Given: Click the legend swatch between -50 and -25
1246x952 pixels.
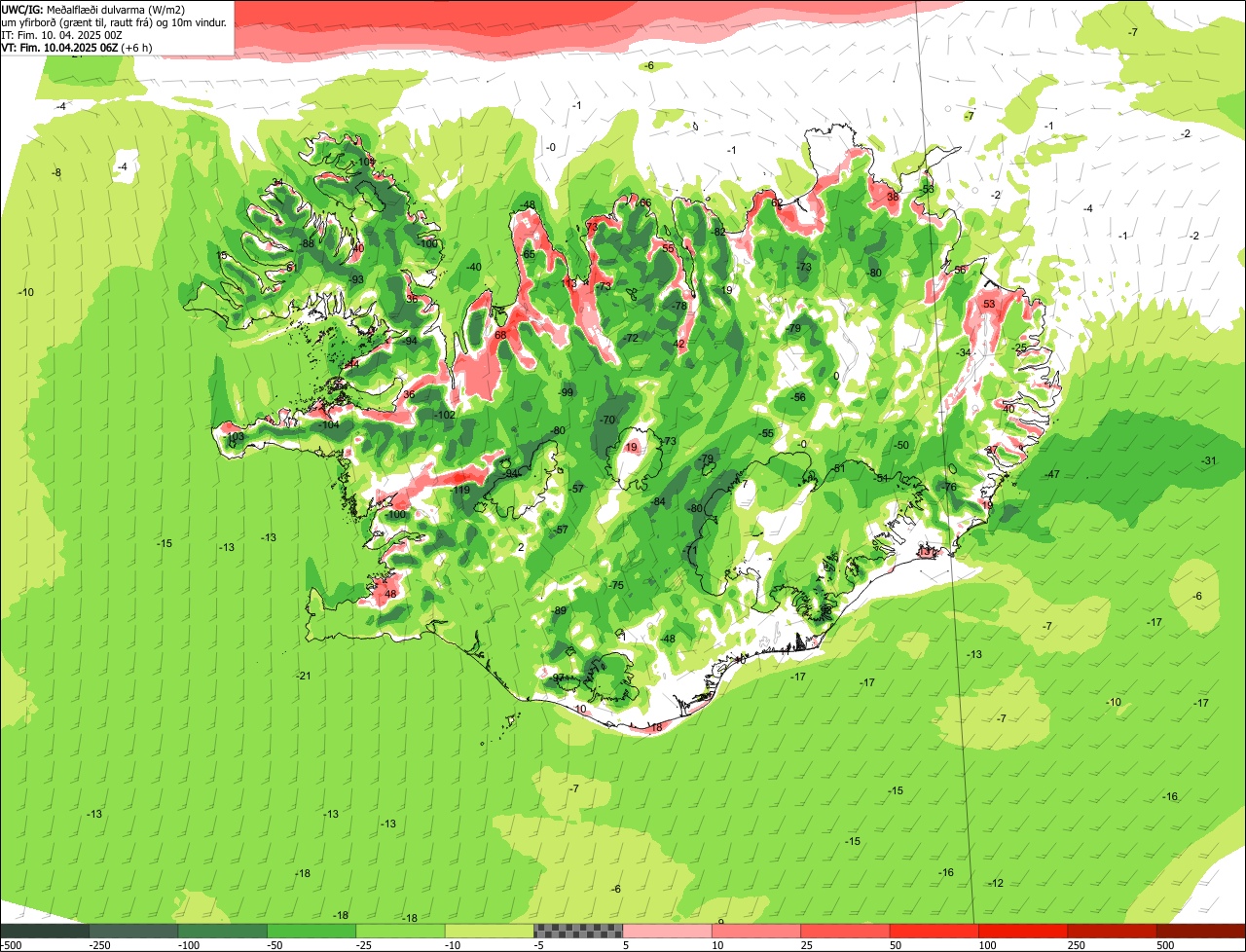Looking at the screenshot, I should click(312, 932).
